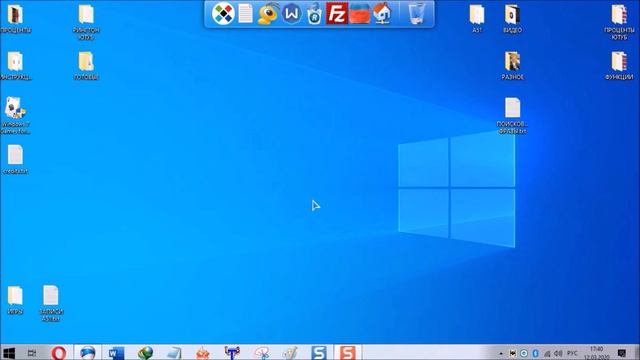Open the colorful four-dot launcher icon in dock
This screenshot has height=360, width=640.
tap(223, 13)
